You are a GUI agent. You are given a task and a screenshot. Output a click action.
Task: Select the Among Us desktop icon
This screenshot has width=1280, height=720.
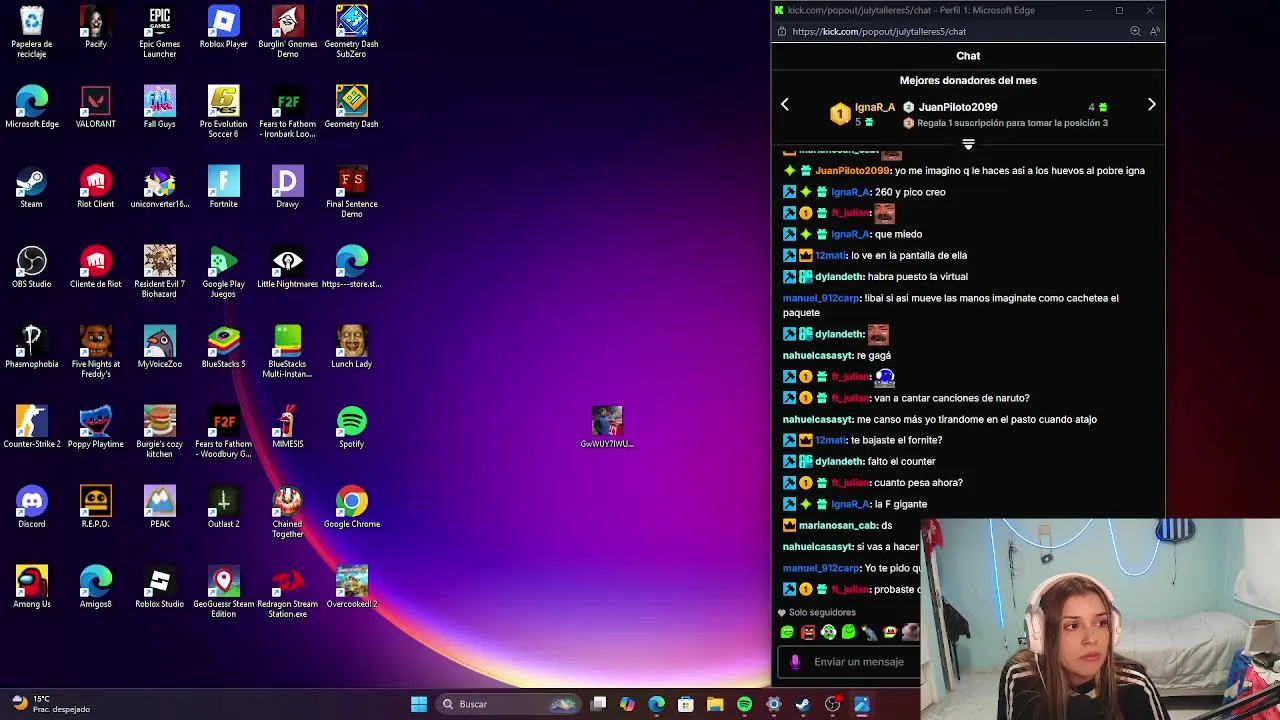[32, 587]
